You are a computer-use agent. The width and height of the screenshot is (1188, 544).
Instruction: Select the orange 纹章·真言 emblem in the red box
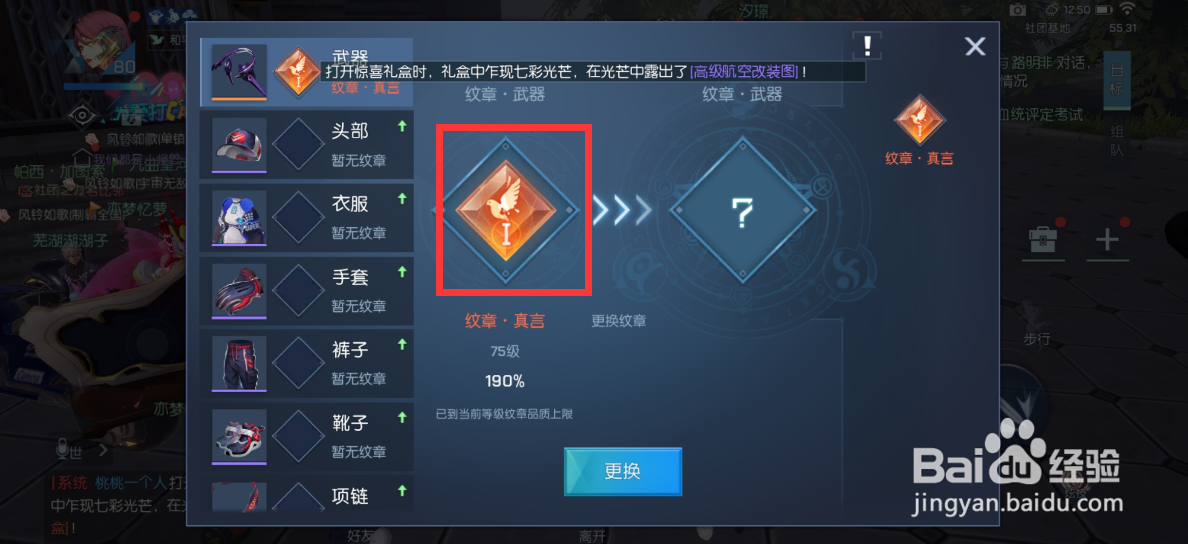pos(505,211)
